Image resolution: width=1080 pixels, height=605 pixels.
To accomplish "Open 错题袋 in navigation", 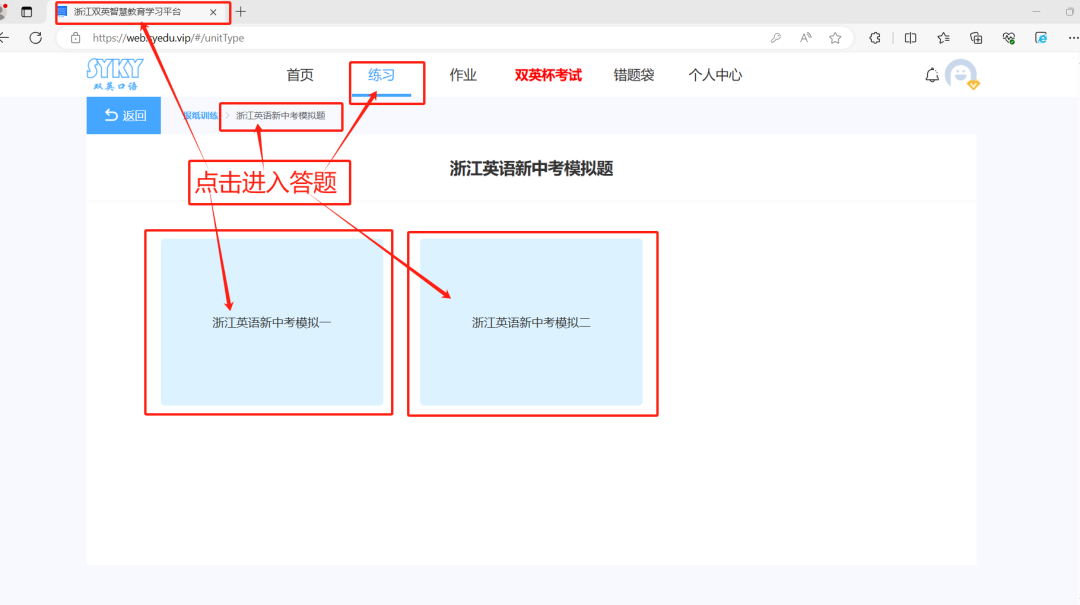I will pos(634,75).
